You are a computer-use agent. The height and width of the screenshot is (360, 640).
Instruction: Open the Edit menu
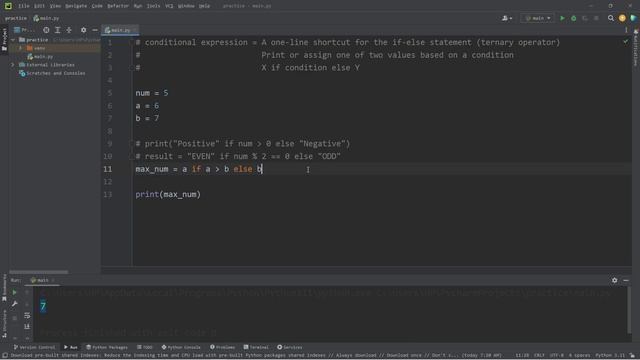[39, 6]
